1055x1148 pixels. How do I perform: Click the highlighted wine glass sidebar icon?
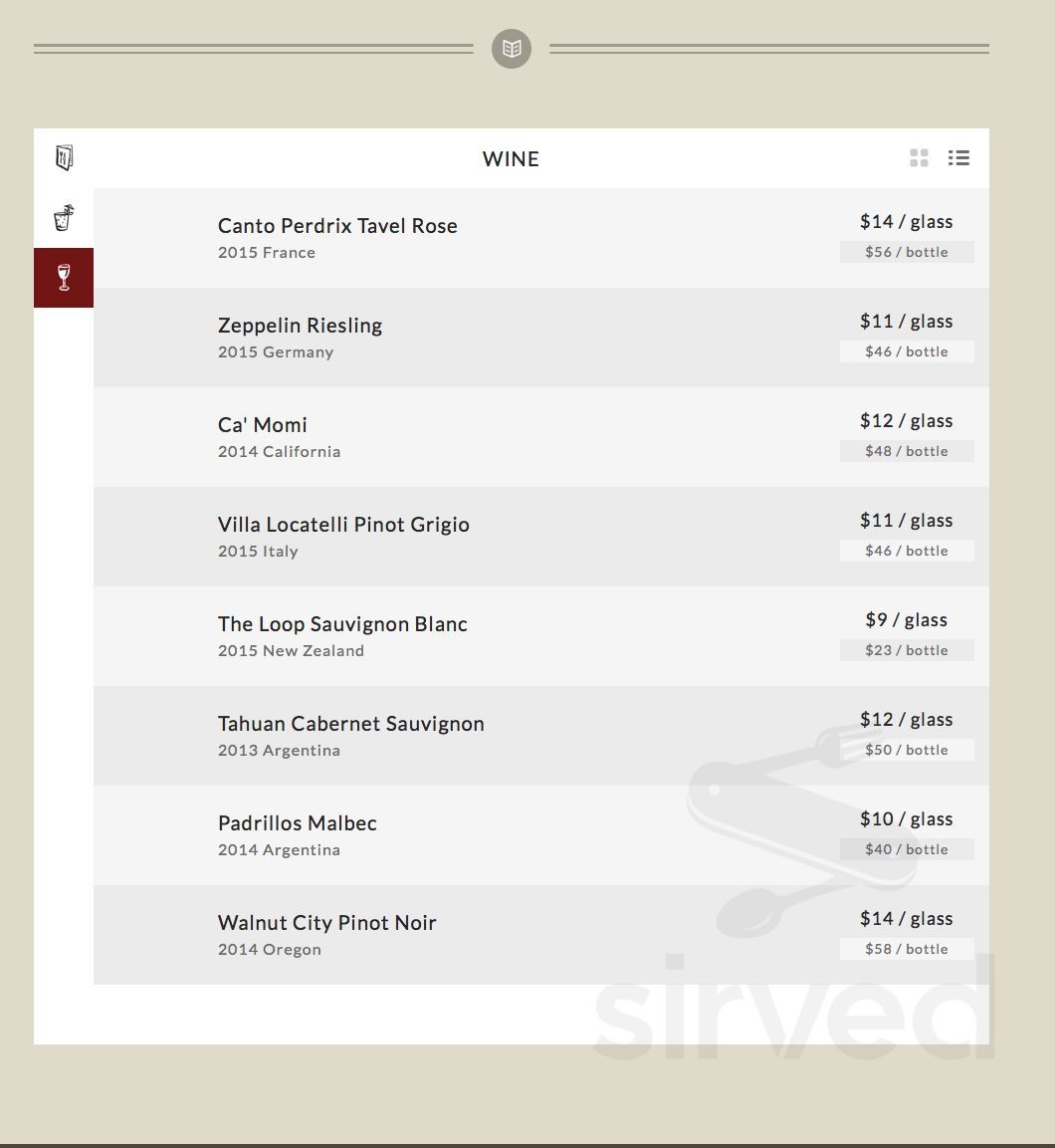click(x=63, y=277)
